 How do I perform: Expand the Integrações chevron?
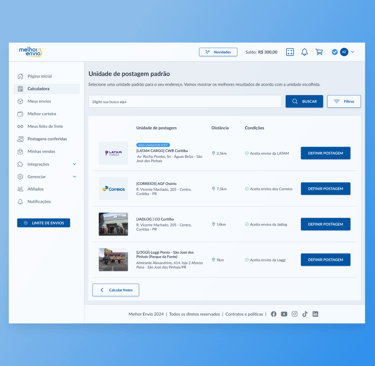click(75, 164)
